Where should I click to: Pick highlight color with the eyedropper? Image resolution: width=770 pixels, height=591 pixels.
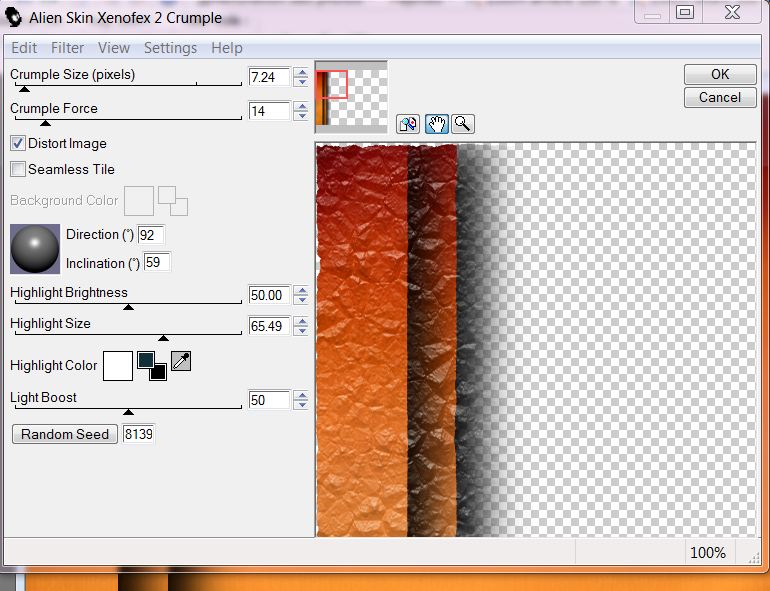(181, 362)
